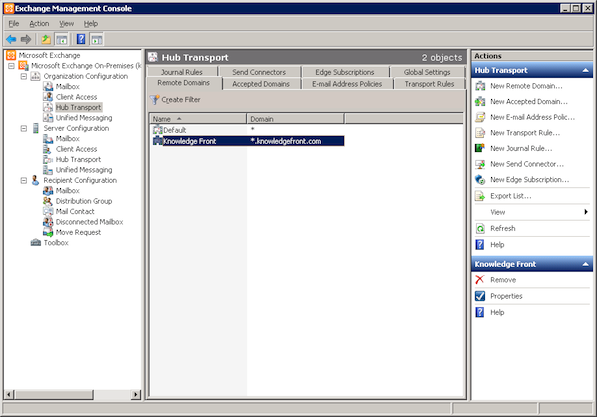Sort by the Name column header
The image size is (597, 417).
(x=198, y=119)
